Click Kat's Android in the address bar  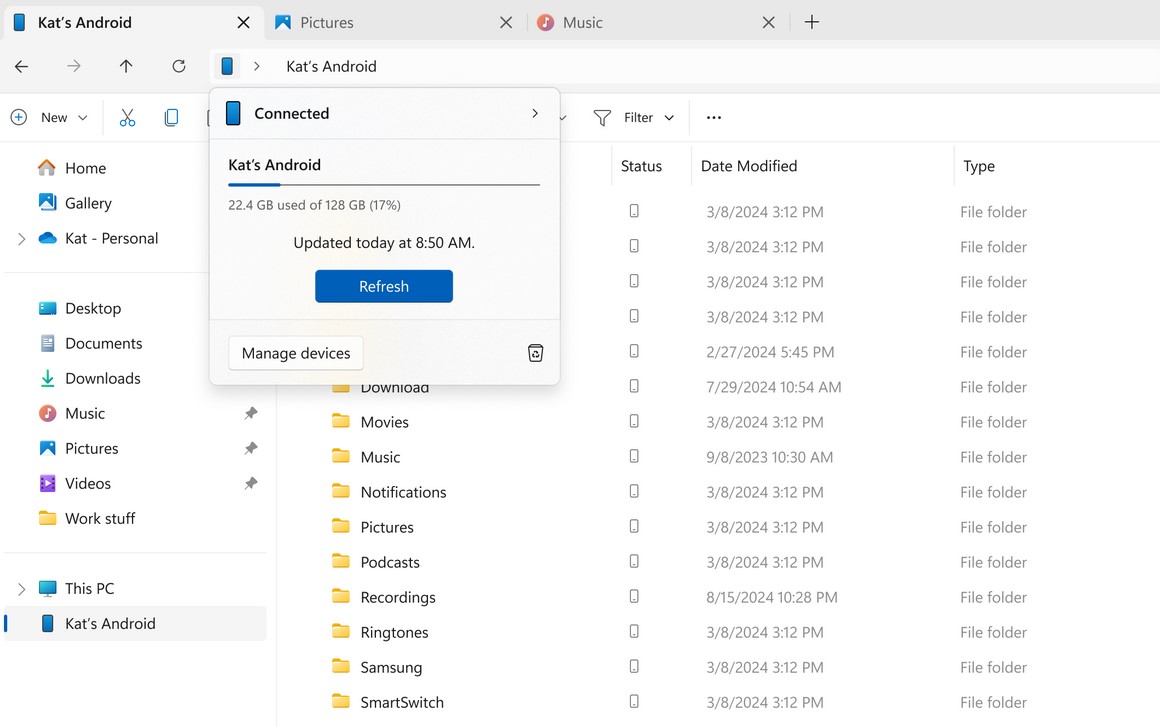pyautogui.click(x=331, y=67)
